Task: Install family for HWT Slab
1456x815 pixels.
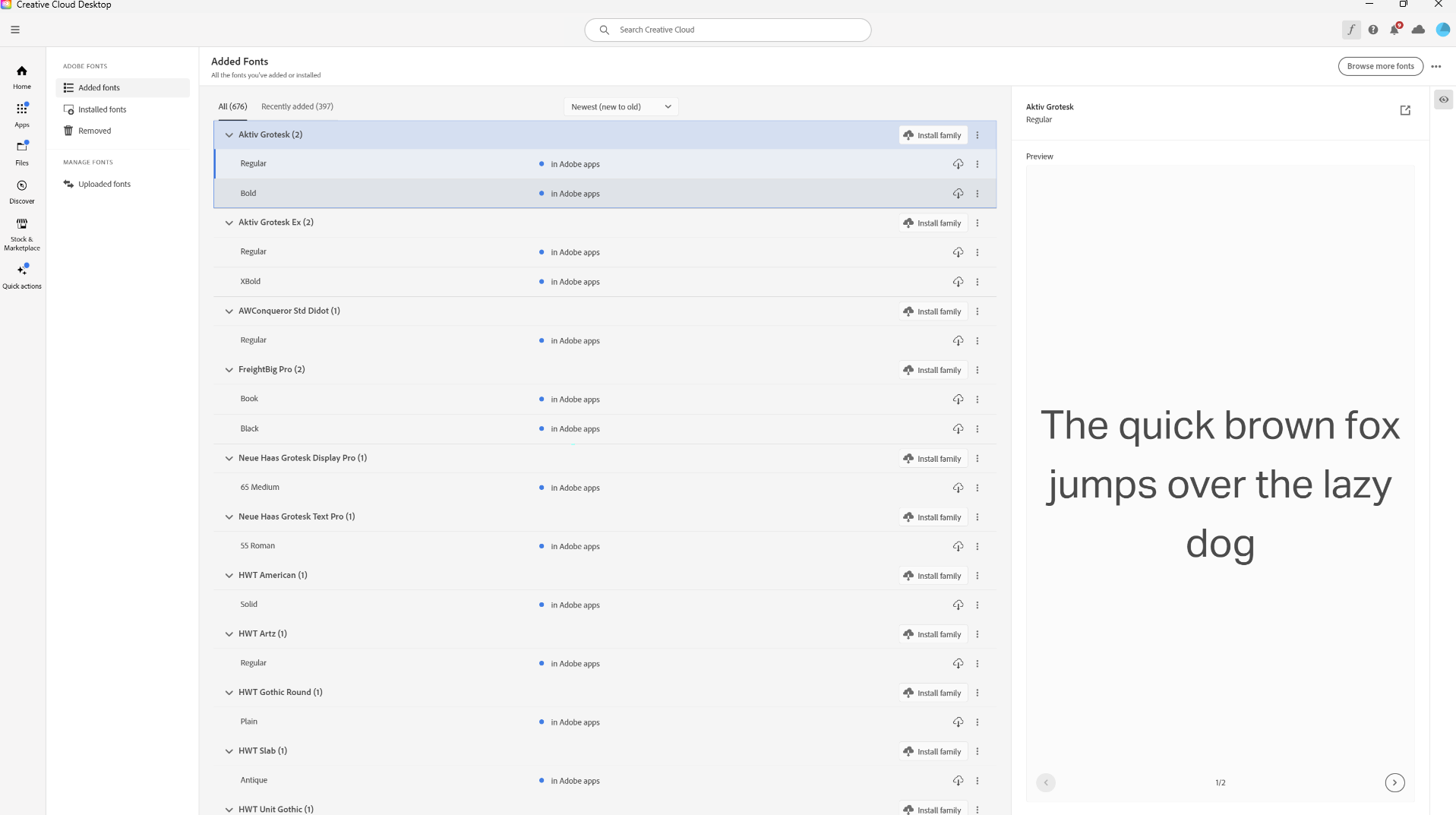Action: click(x=933, y=751)
